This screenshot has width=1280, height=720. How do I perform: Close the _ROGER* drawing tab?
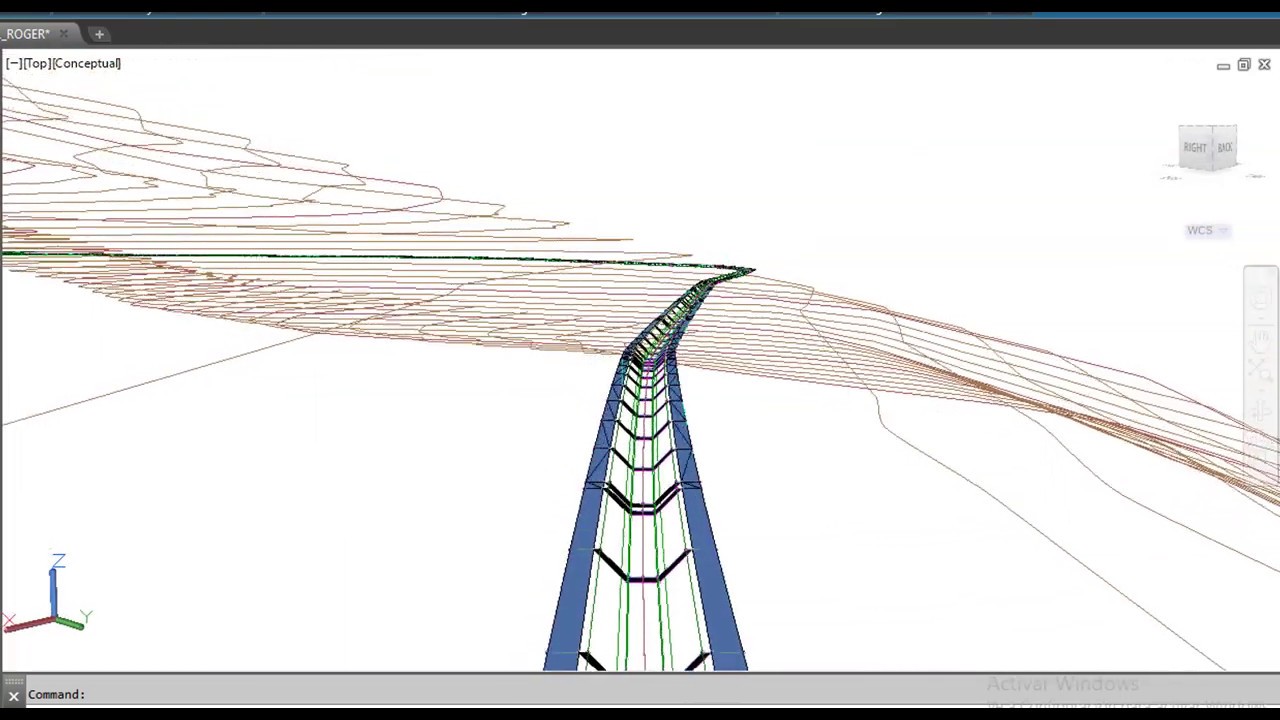[x=63, y=34]
